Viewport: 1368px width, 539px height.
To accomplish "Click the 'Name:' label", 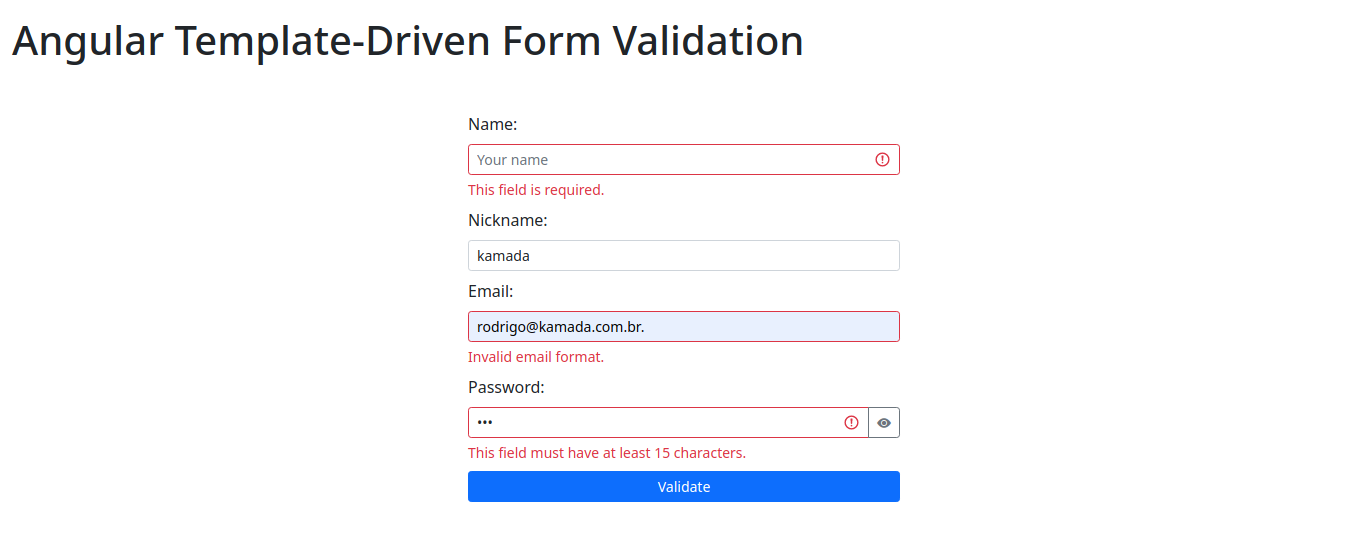I will [492, 125].
